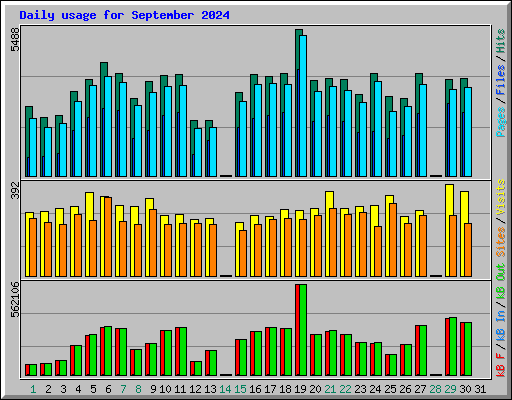The width and height of the screenshot is (512, 400).
Task: Click day 31 on the x-axis
Action: coord(480,389)
